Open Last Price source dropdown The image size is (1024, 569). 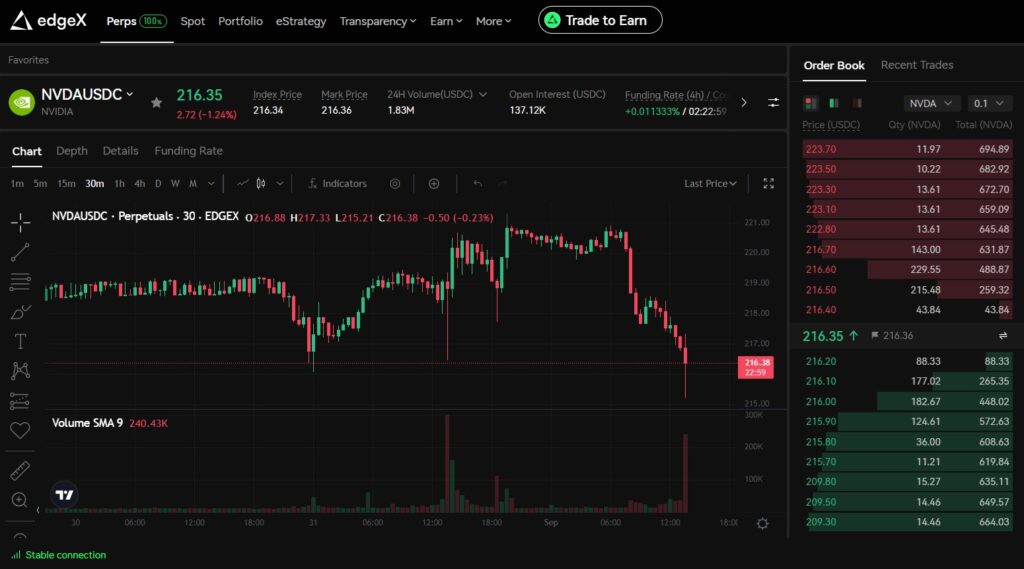[710, 184]
